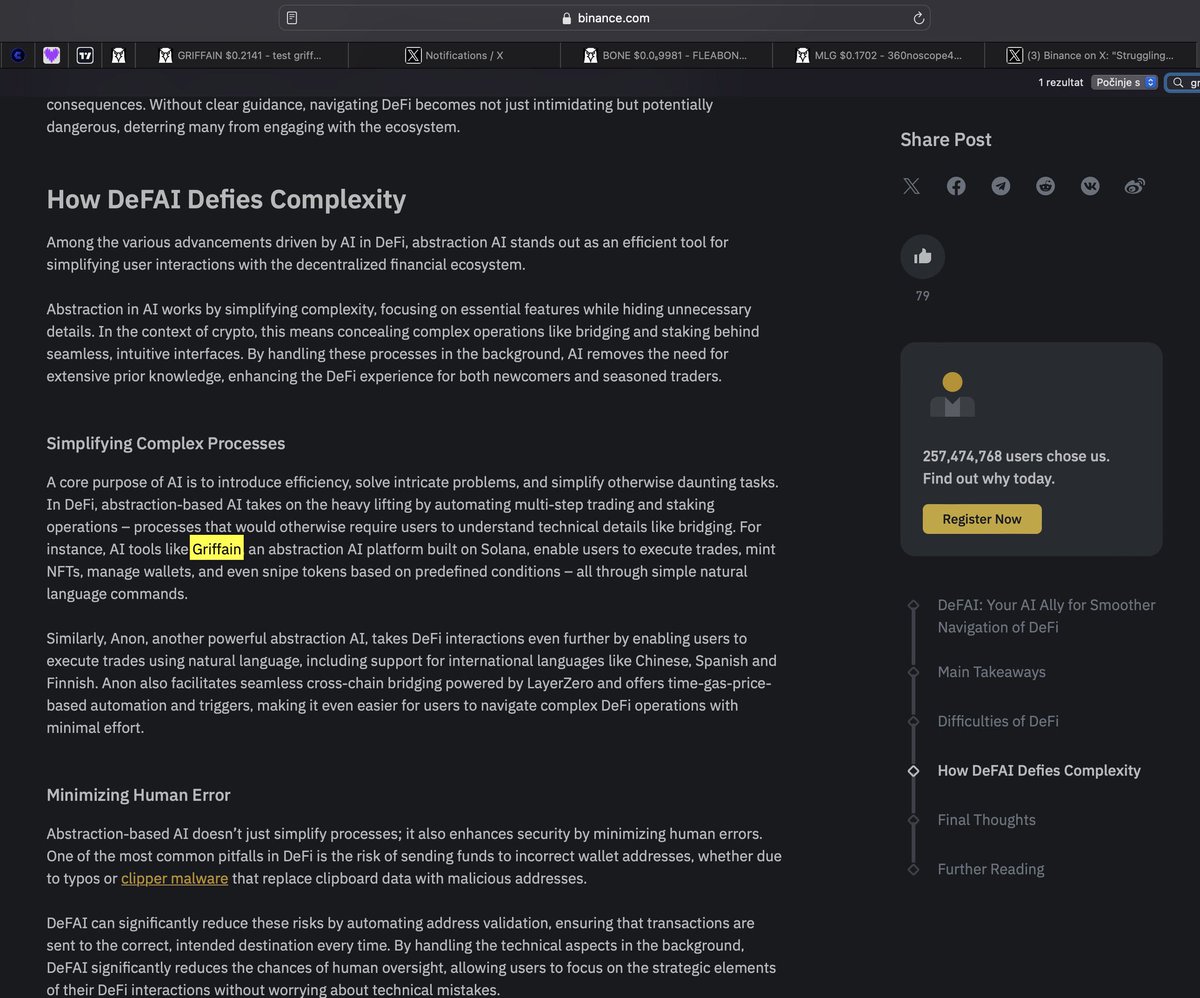1200x998 pixels.
Task: Switch to the MLG $0.1702 tab
Action: click(878, 56)
